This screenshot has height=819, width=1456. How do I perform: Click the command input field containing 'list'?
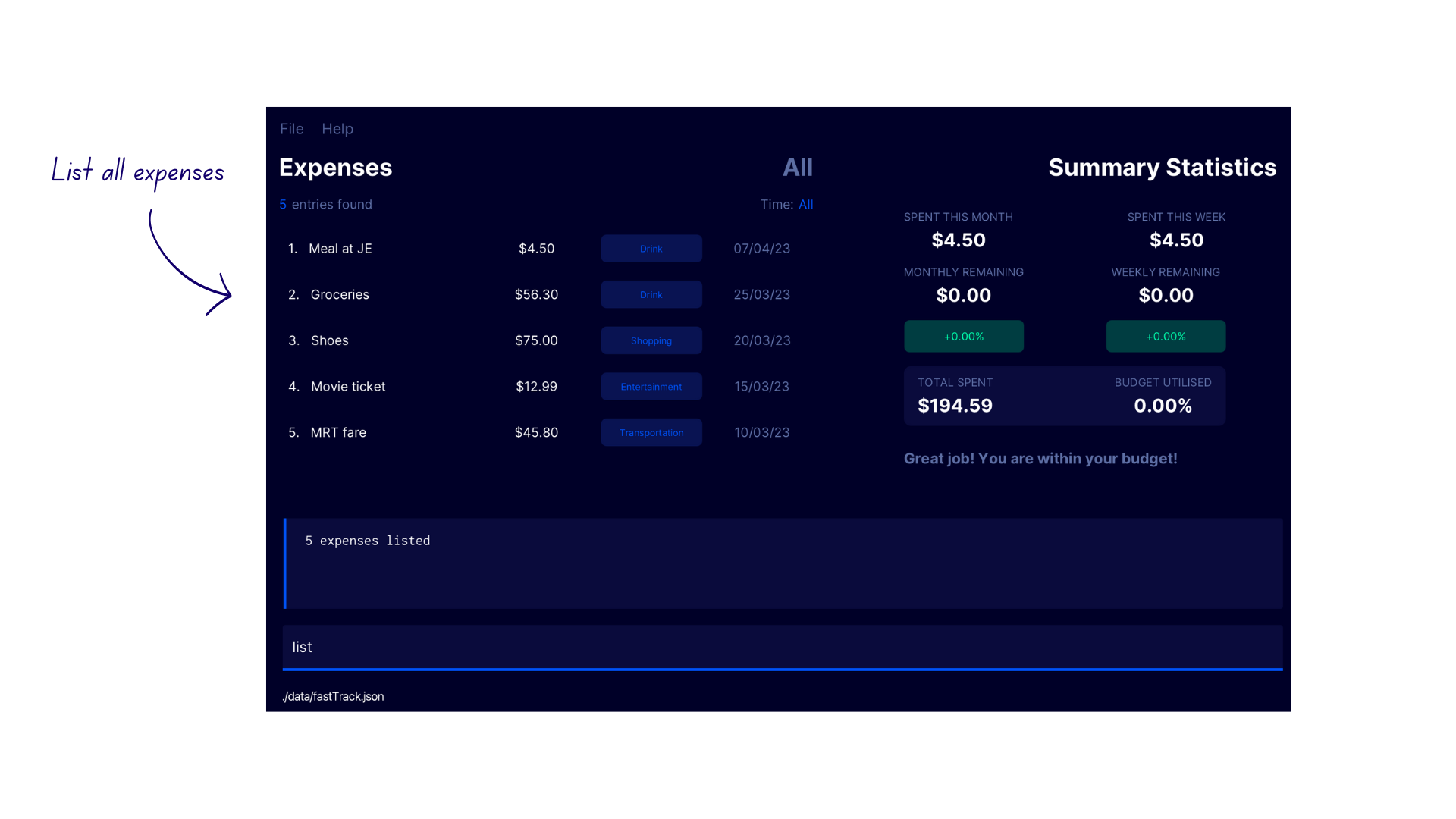pos(783,648)
